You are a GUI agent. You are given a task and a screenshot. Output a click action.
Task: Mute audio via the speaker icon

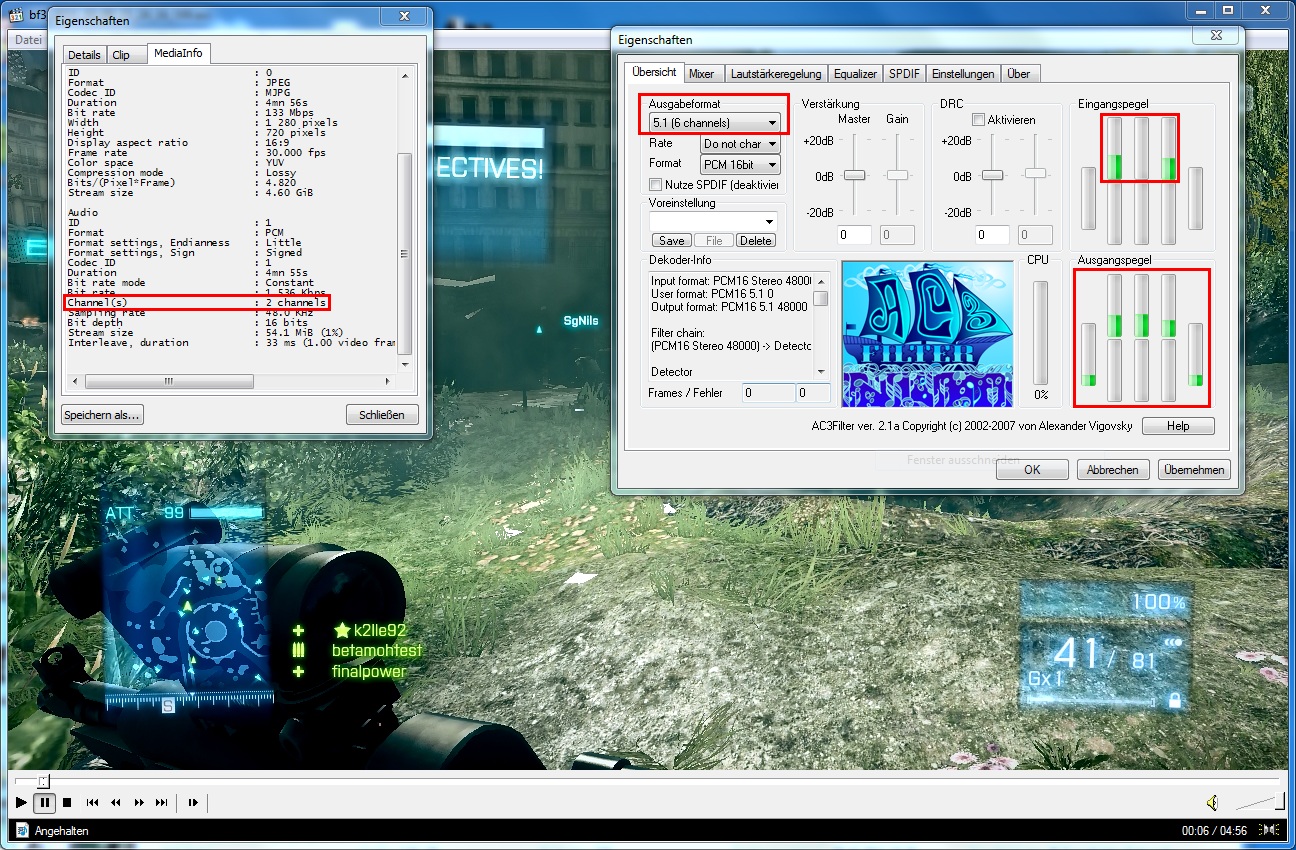(1212, 802)
